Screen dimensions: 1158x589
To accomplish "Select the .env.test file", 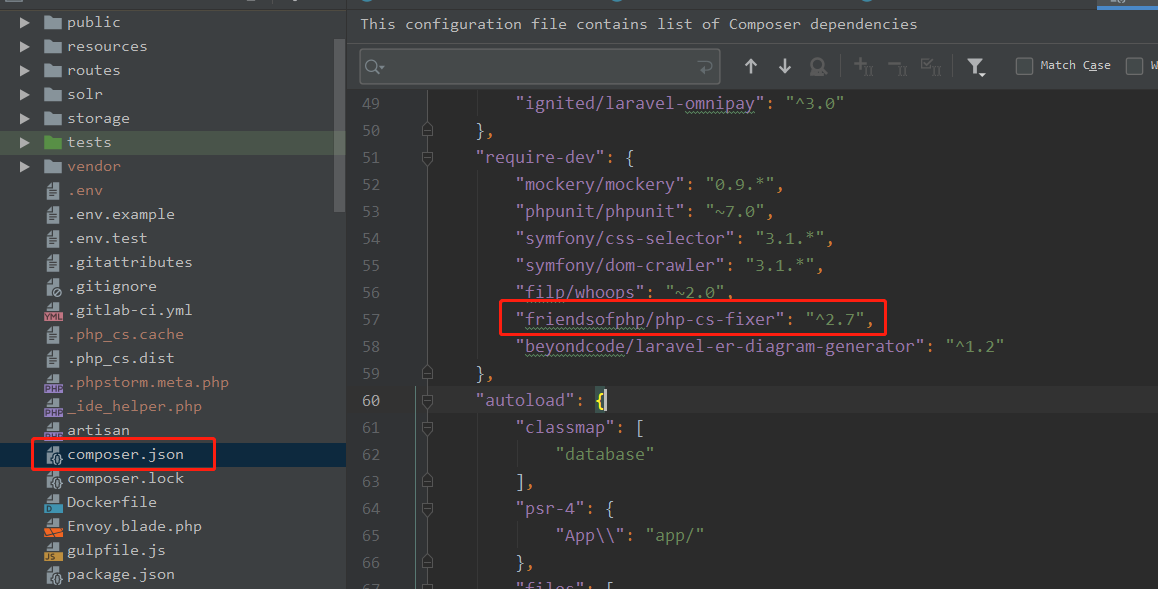I will click(x=107, y=238).
